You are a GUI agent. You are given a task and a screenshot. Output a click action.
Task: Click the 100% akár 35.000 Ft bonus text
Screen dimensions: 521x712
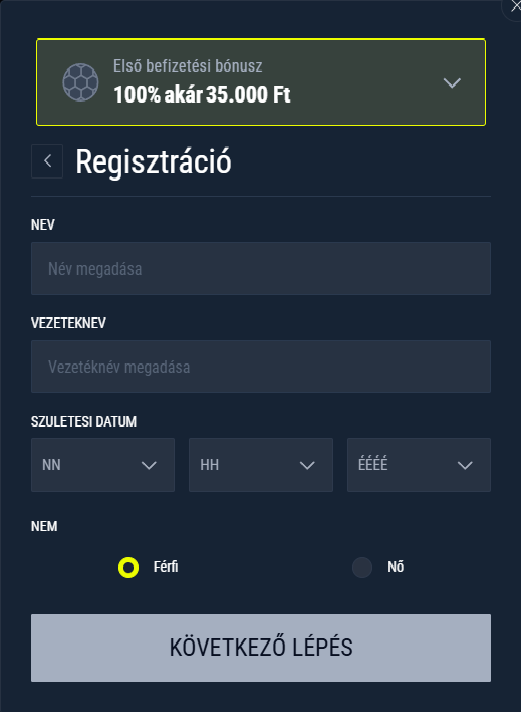coord(202,95)
